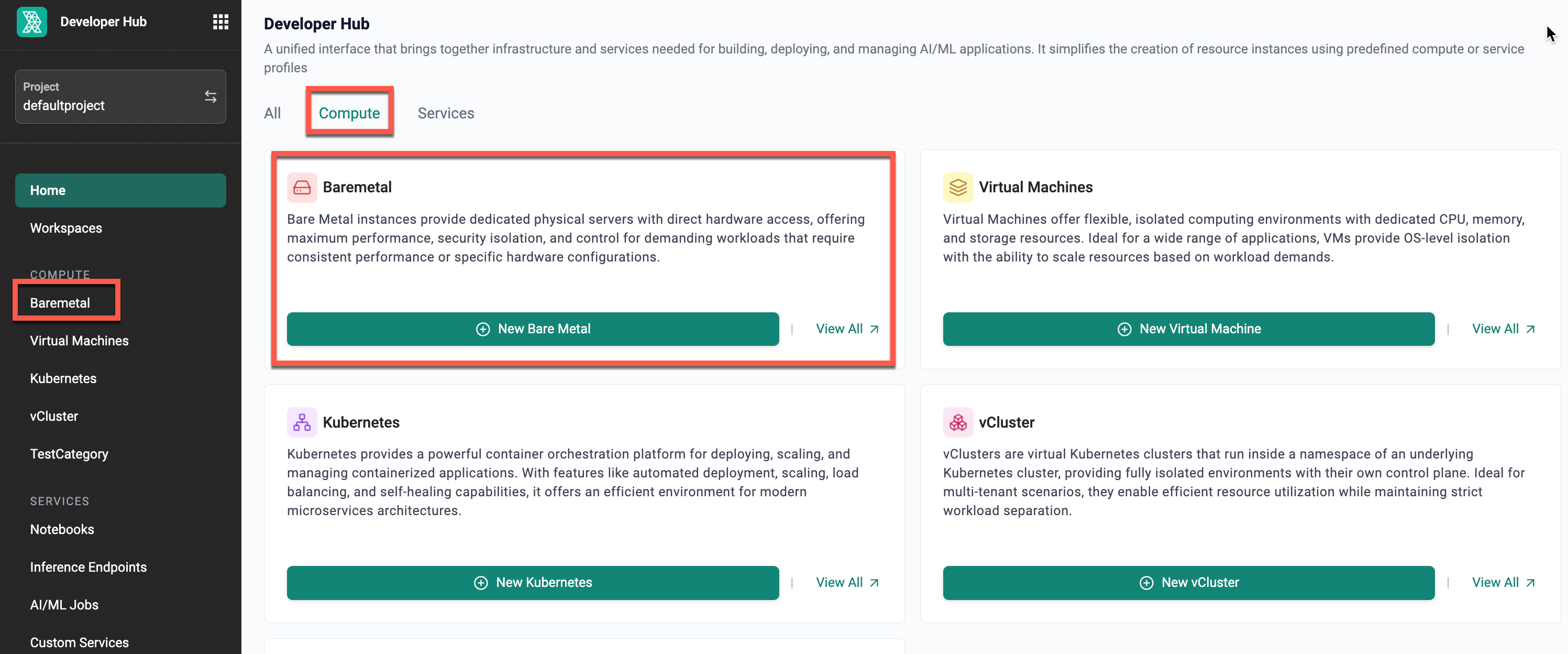
Task: Open the defaultproject project selector
Action: pos(120,97)
